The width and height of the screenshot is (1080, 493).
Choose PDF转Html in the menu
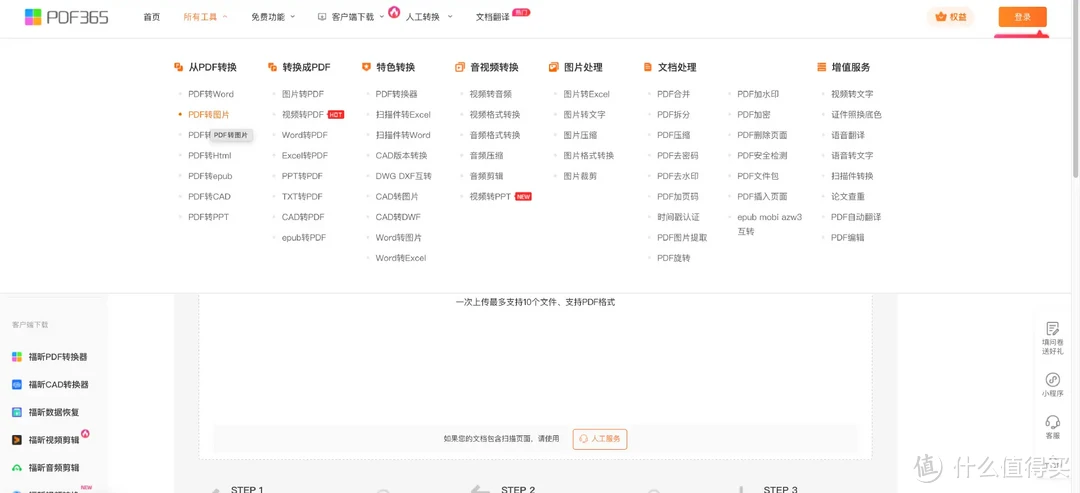[x=209, y=156]
